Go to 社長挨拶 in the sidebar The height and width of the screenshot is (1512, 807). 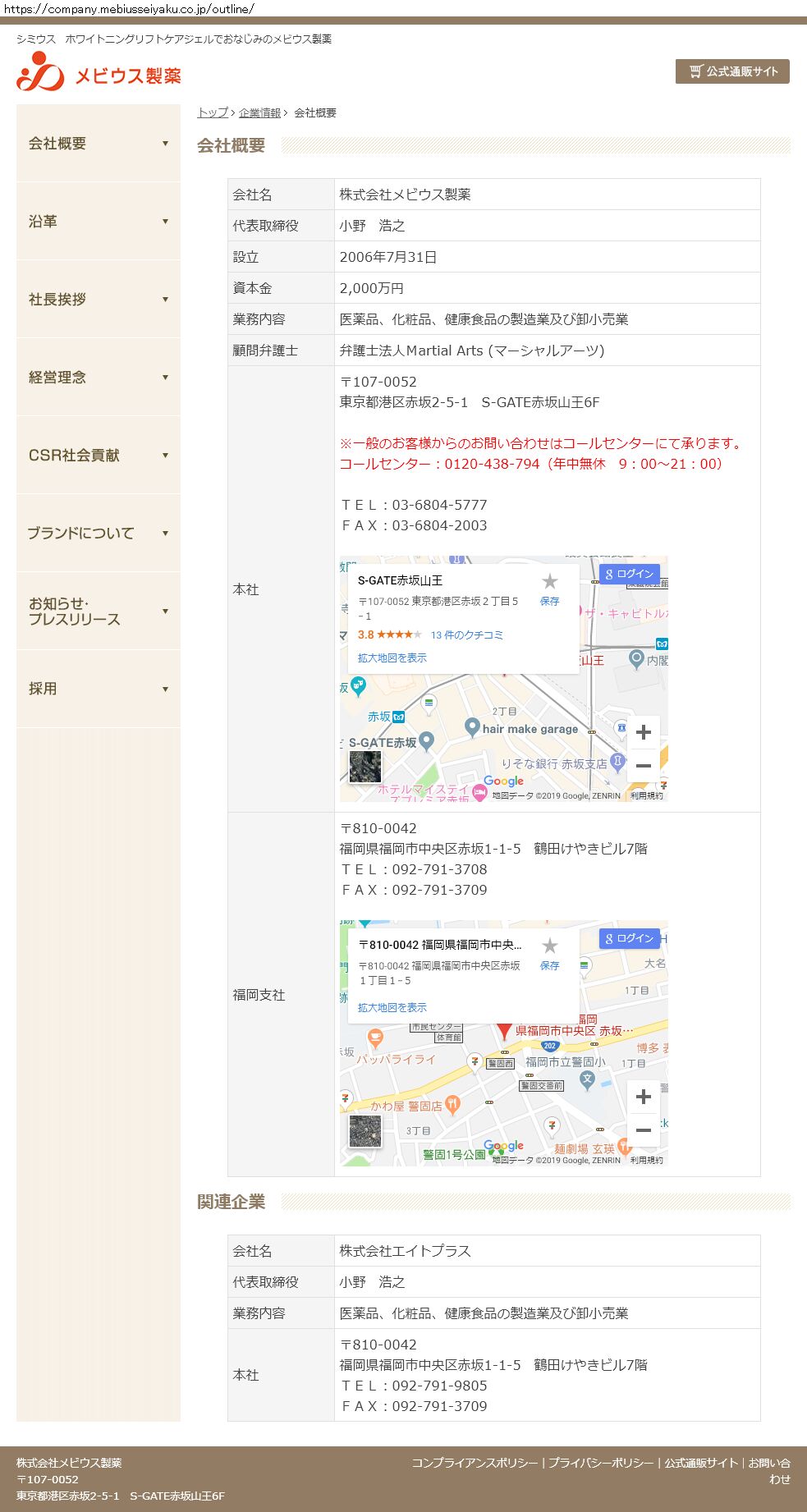pos(99,300)
